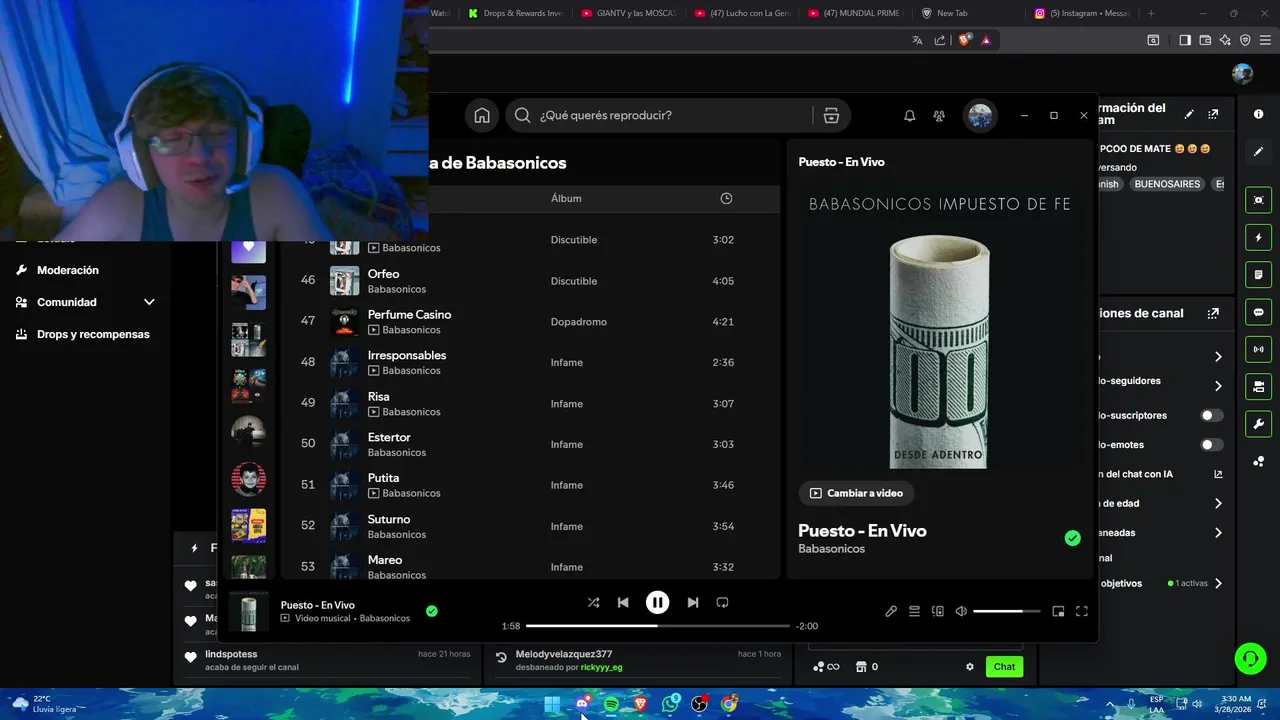Open Spotify miniplayer icon
The image size is (1280, 720).
click(1058, 611)
